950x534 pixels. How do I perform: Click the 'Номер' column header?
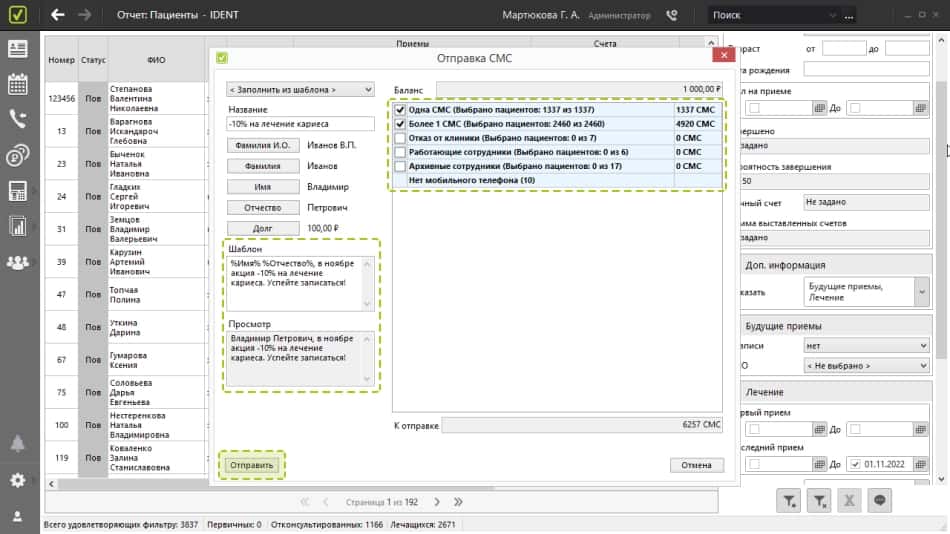(x=61, y=60)
